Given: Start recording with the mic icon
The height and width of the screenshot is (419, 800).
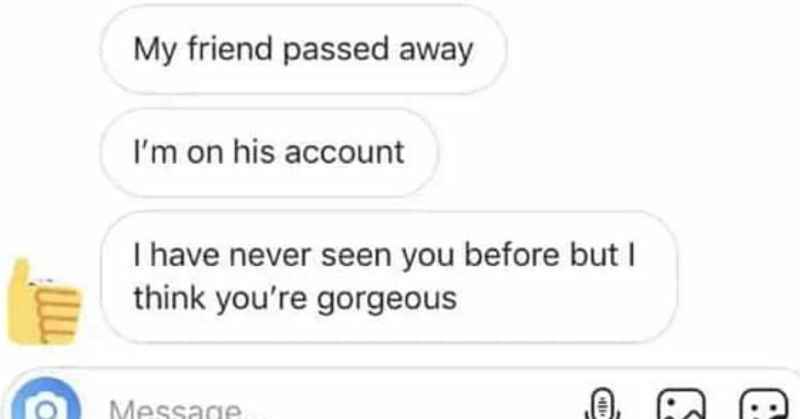Looking at the screenshot, I should (x=603, y=404).
